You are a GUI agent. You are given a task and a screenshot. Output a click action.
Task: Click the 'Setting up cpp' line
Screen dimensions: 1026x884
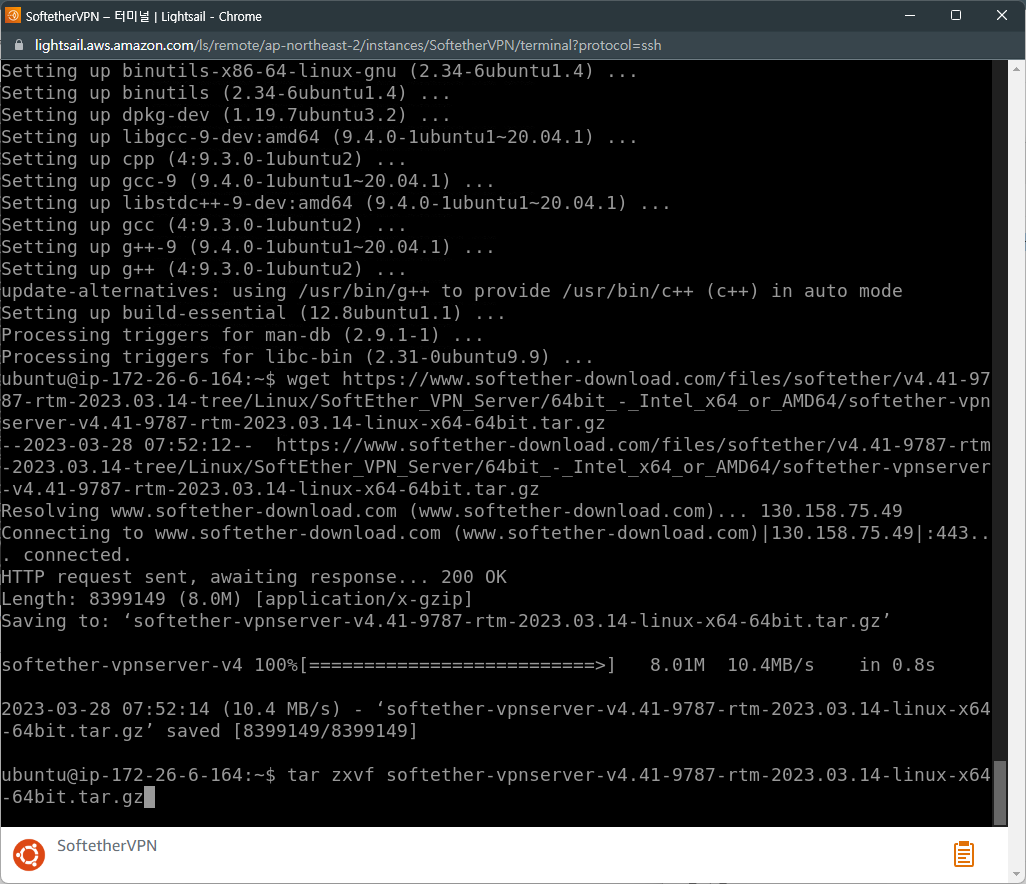click(x=203, y=159)
